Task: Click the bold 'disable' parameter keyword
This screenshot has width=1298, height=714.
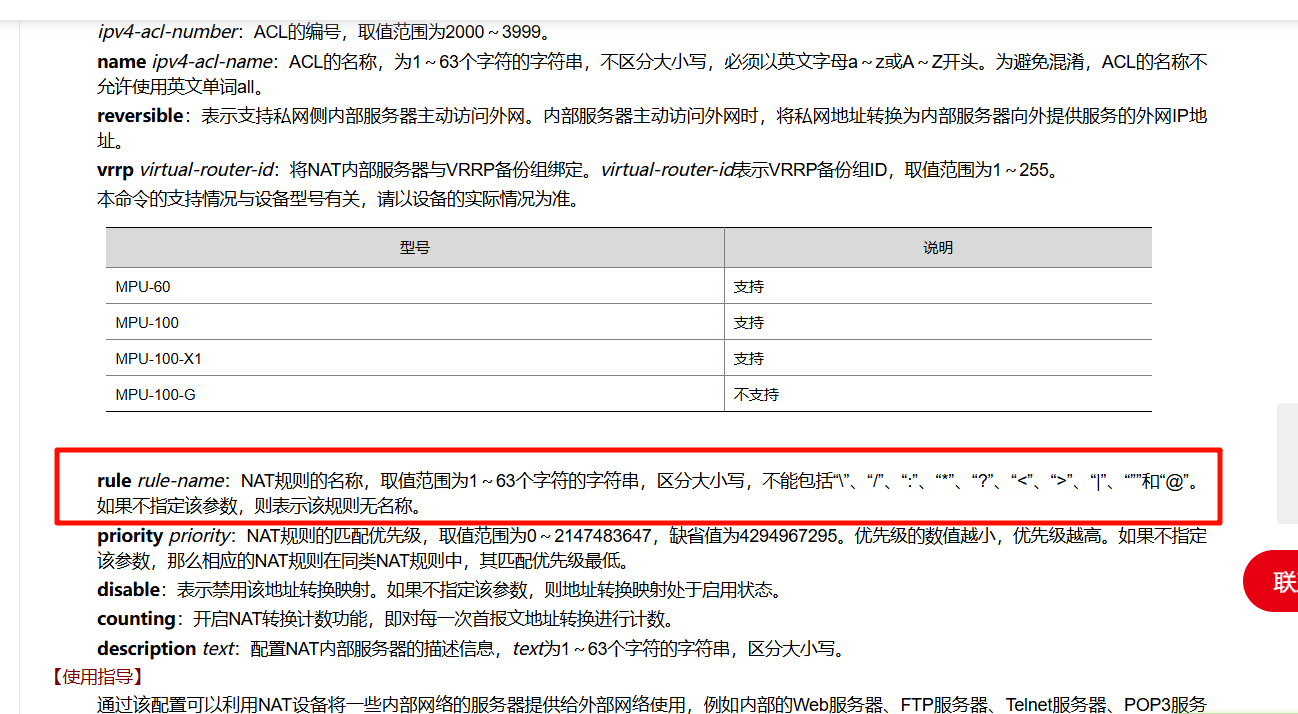Action: (128, 590)
